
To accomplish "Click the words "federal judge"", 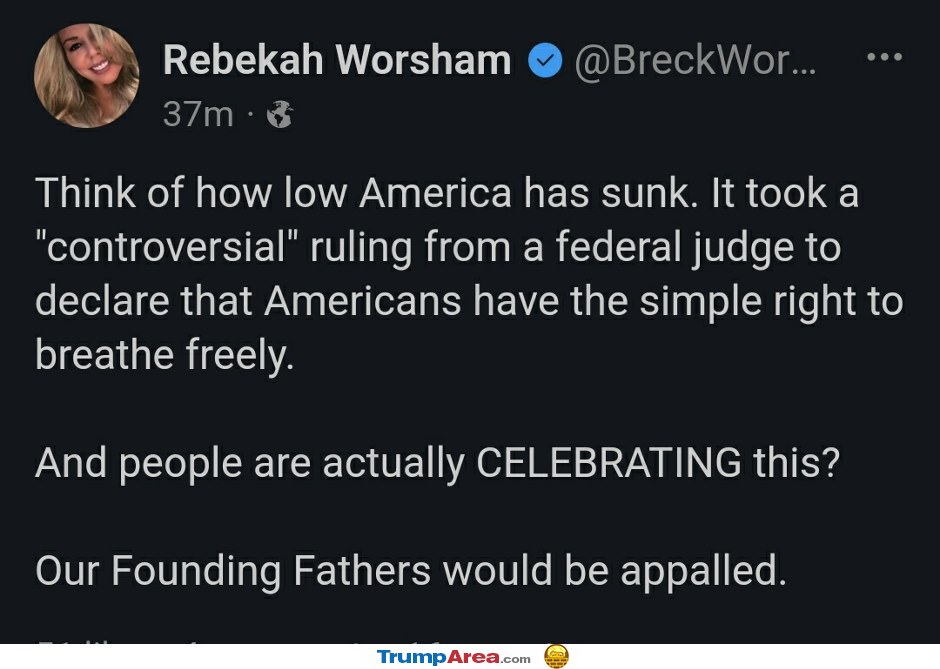I will (x=675, y=248).
